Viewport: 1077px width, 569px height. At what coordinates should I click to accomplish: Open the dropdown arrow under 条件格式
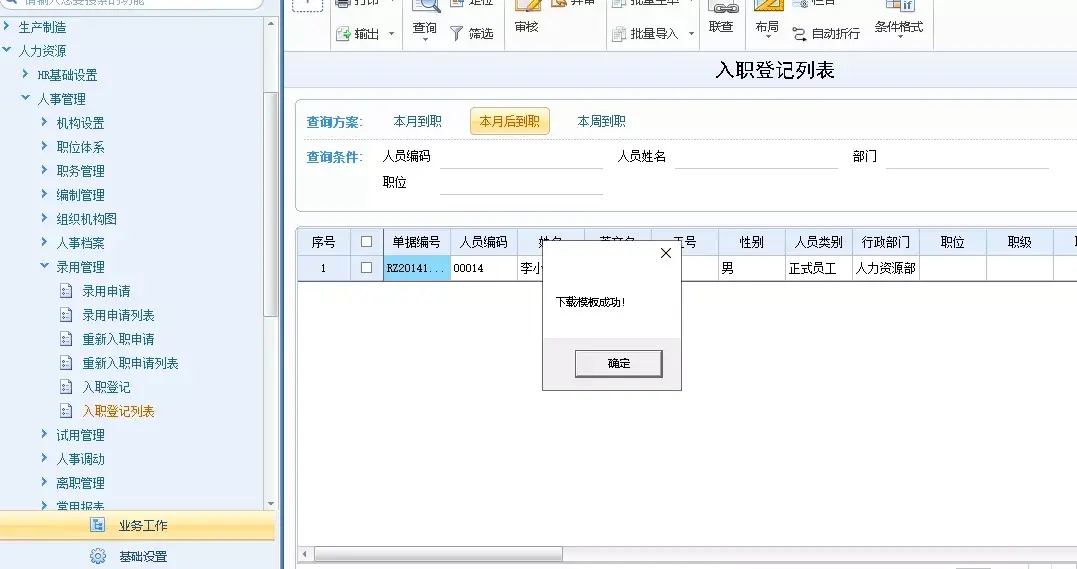[x=899, y=38]
